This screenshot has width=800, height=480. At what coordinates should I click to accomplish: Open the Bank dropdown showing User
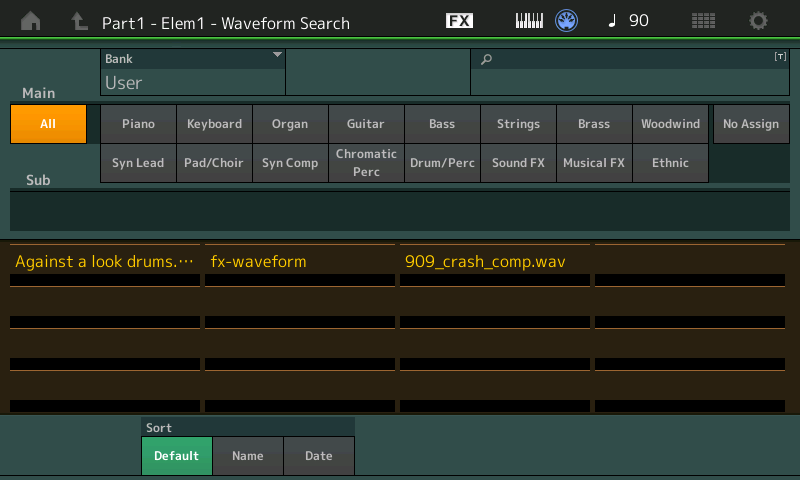pyautogui.click(x=193, y=73)
